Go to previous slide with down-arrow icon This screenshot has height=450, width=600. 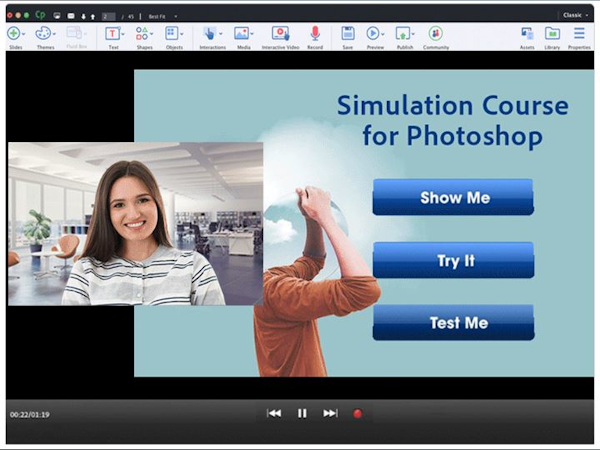pos(83,16)
